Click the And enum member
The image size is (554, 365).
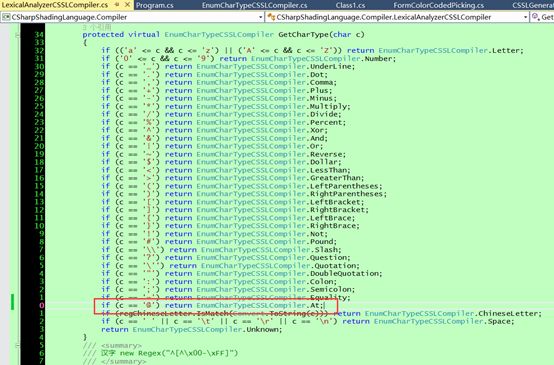[317, 138]
